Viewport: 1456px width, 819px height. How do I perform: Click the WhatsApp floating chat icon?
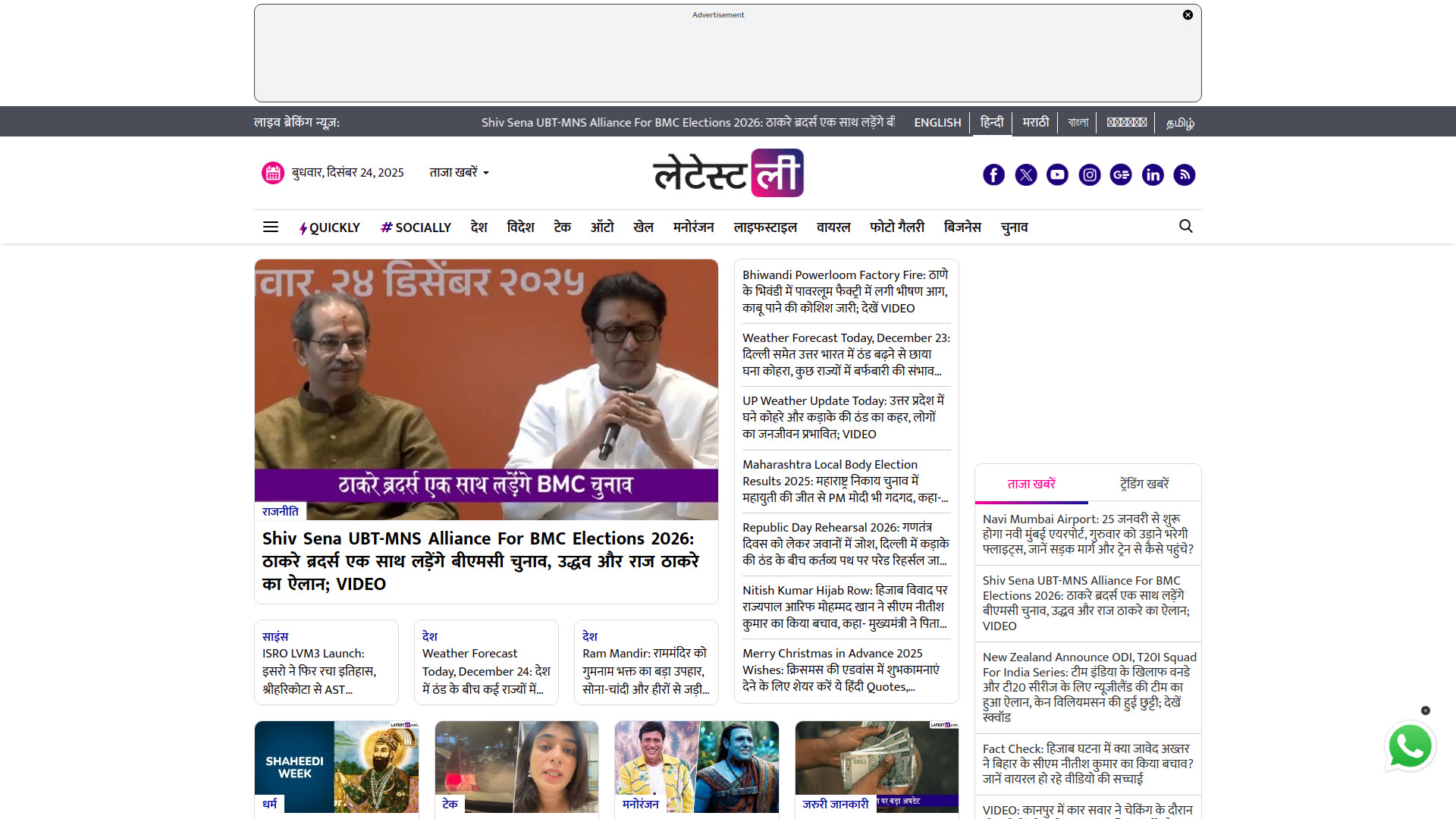[1410, 747]
